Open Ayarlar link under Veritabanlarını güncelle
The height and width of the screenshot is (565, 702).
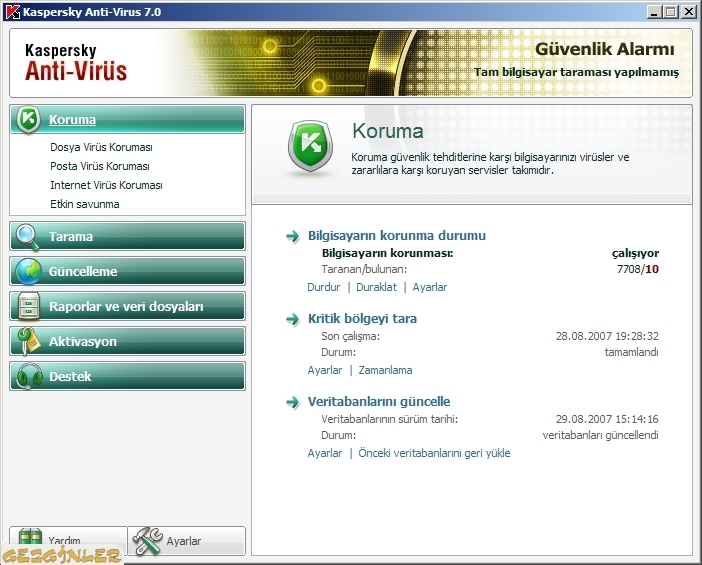click(325, 453)
